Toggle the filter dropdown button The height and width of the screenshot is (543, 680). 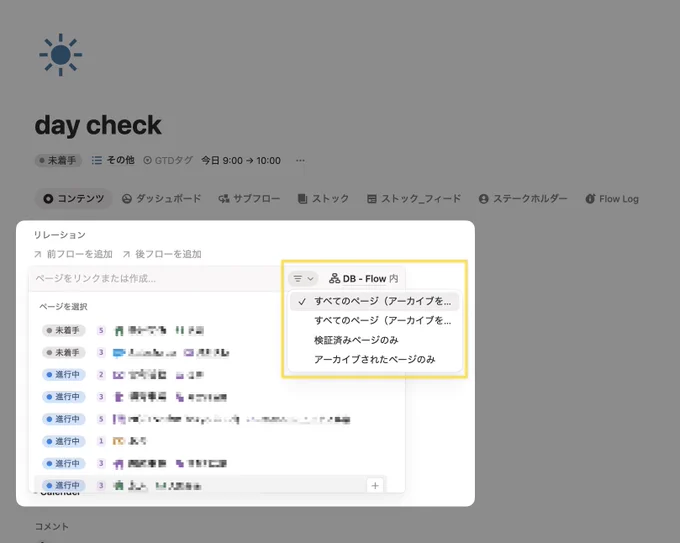303,278
